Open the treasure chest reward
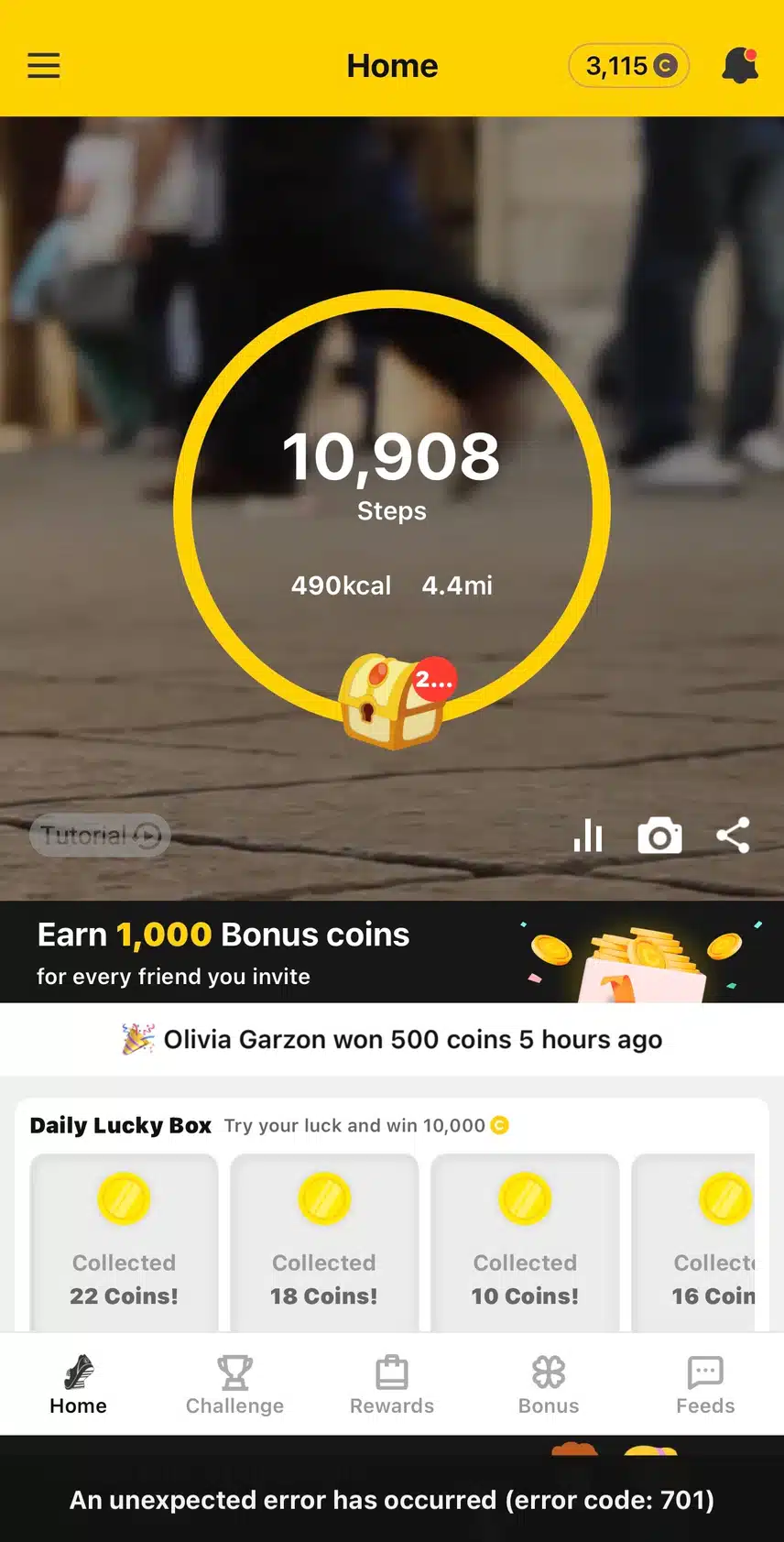Viewport: 784px width, 1542px height. pyautogui.click(x=394, y=701)
